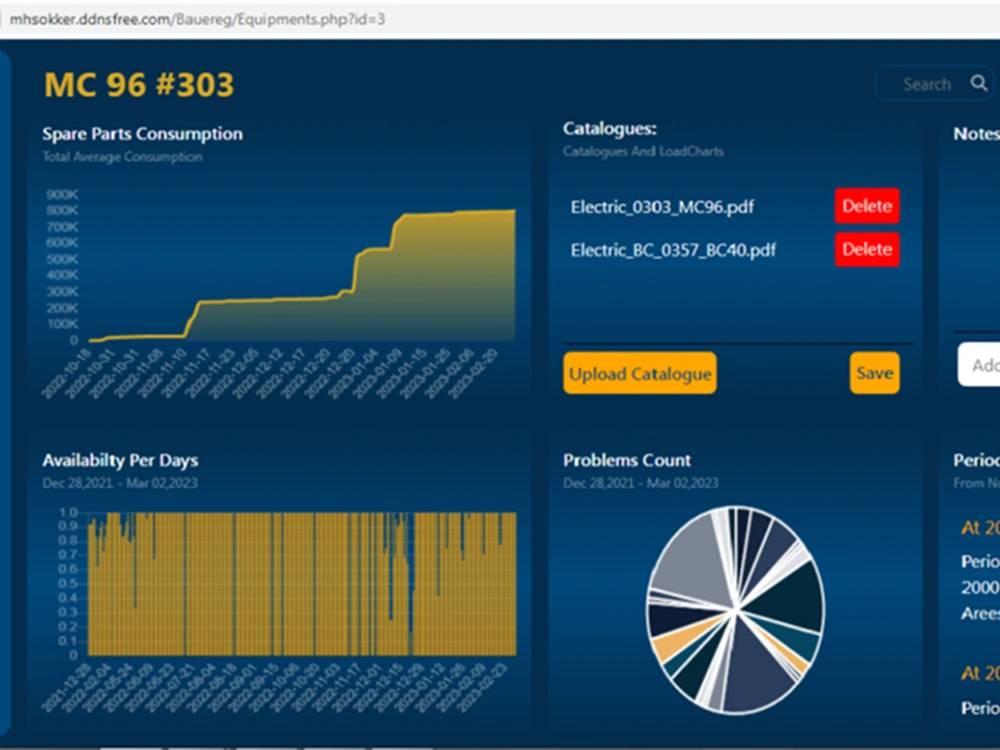Click the Notes panel heading

[x=976, y=133]
